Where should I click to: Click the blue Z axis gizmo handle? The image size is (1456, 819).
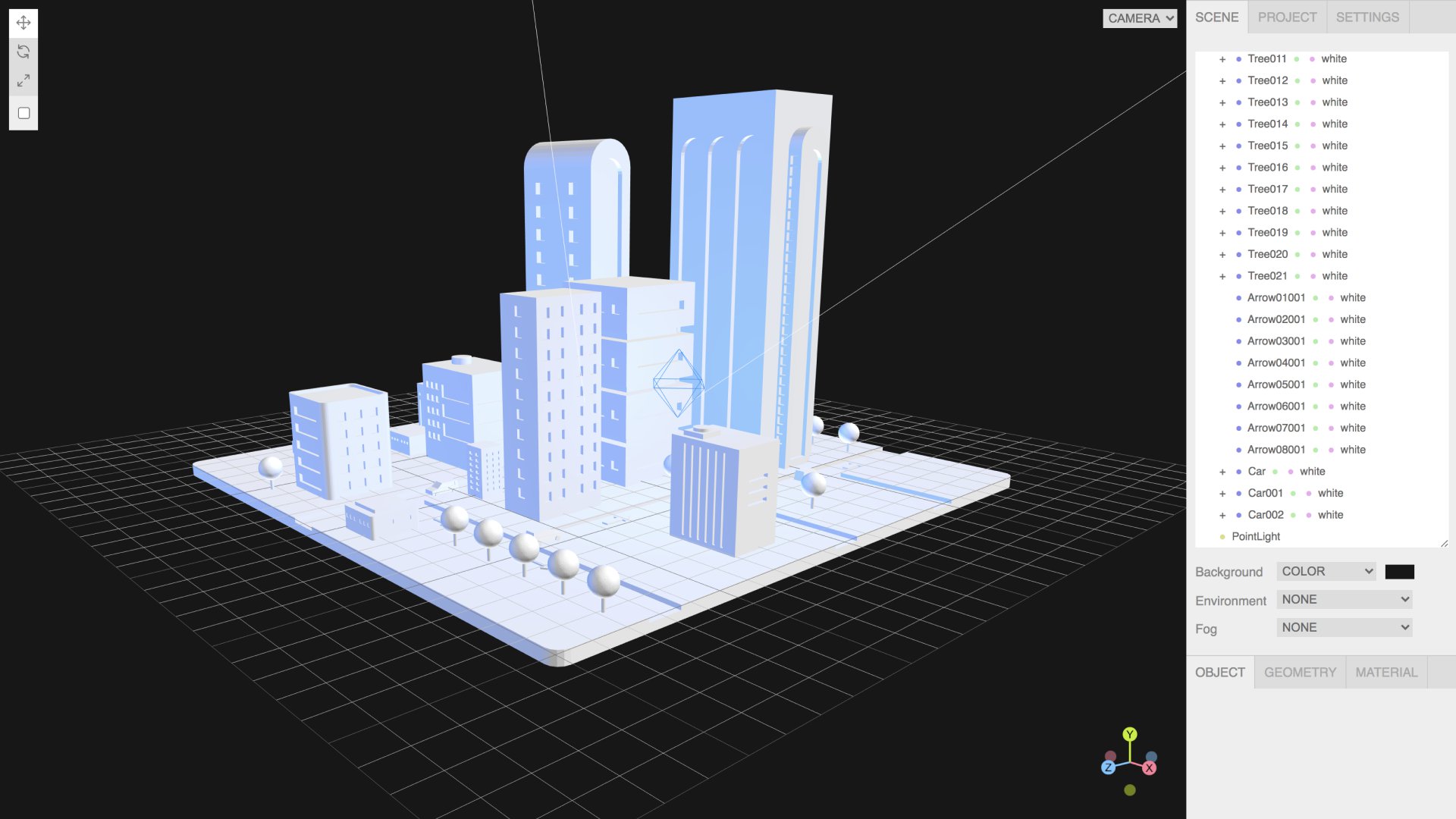click(1108, 767)
